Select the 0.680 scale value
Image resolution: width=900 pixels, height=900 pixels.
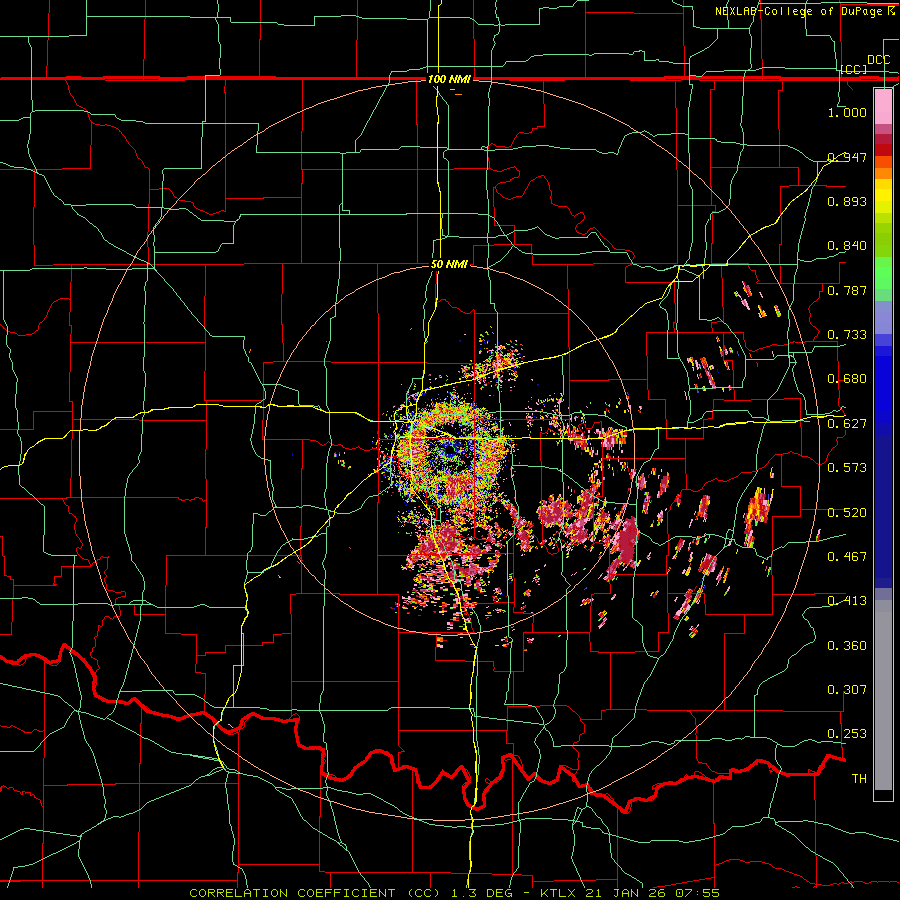pos(847,379)
